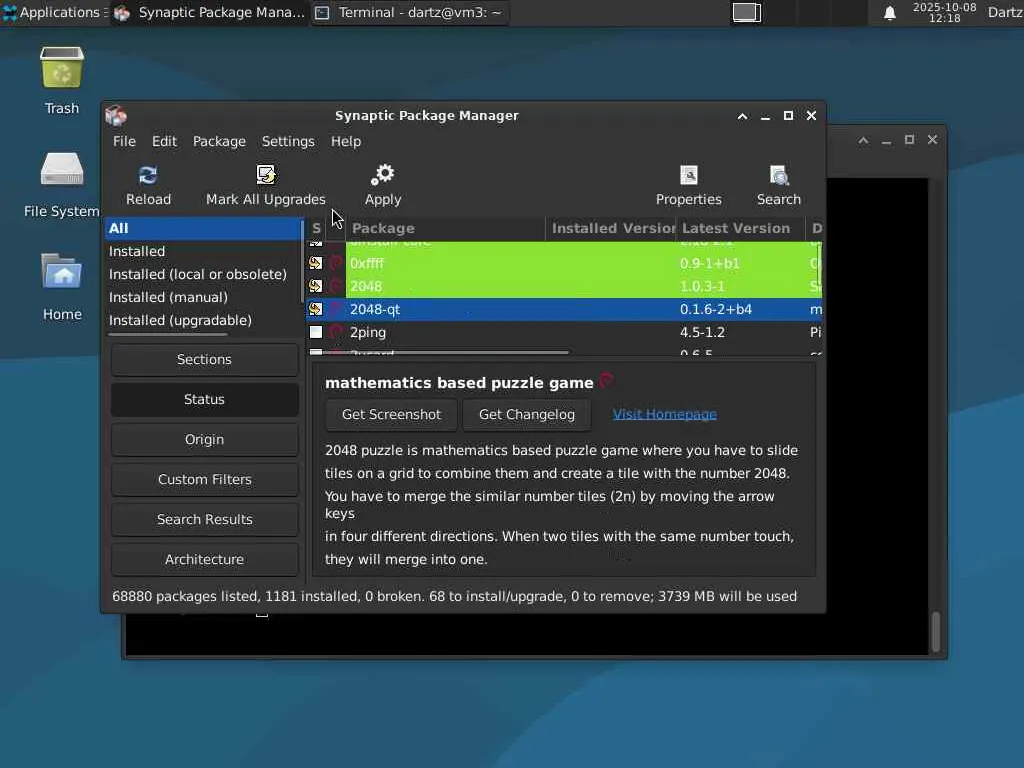Click the clock in the top panel
Viewport: 1024px width, 768px height.
pyautogui.click(x=944, y=12)
